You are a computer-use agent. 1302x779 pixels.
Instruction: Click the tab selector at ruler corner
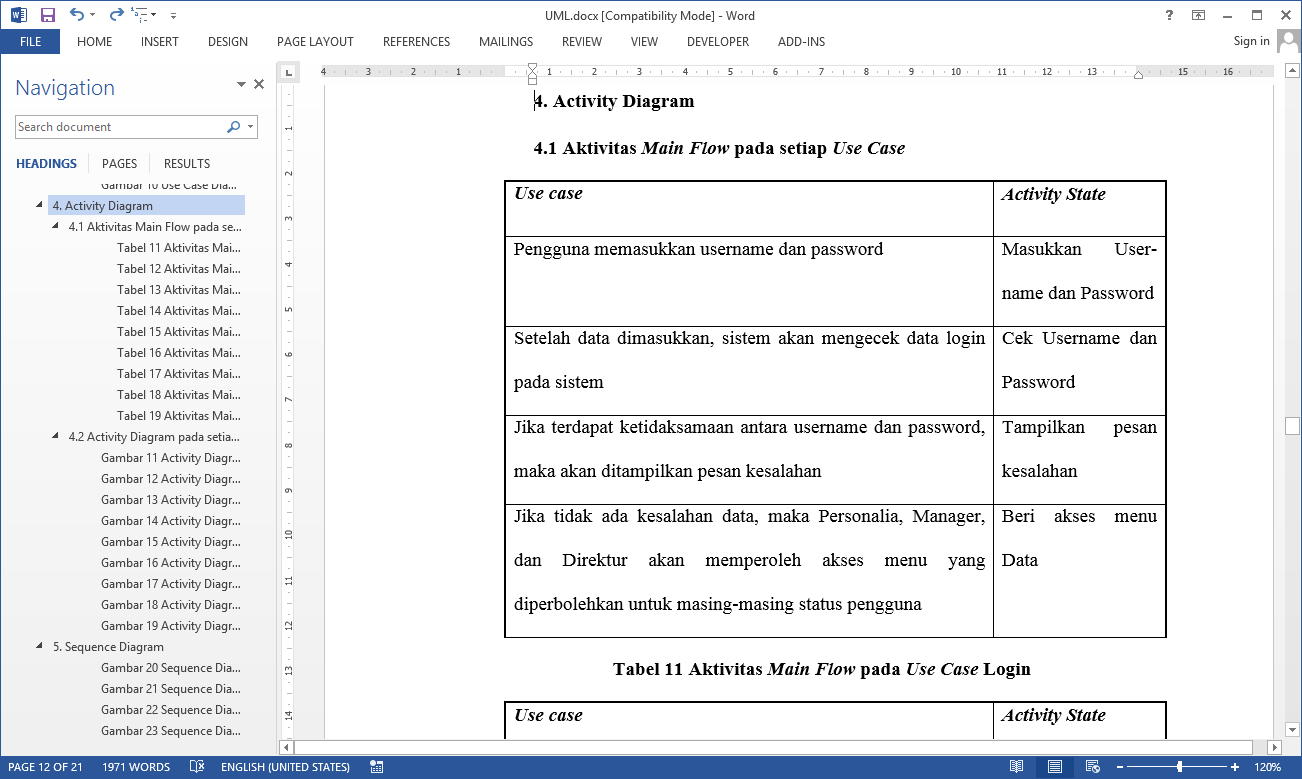[x=288, y=72]
